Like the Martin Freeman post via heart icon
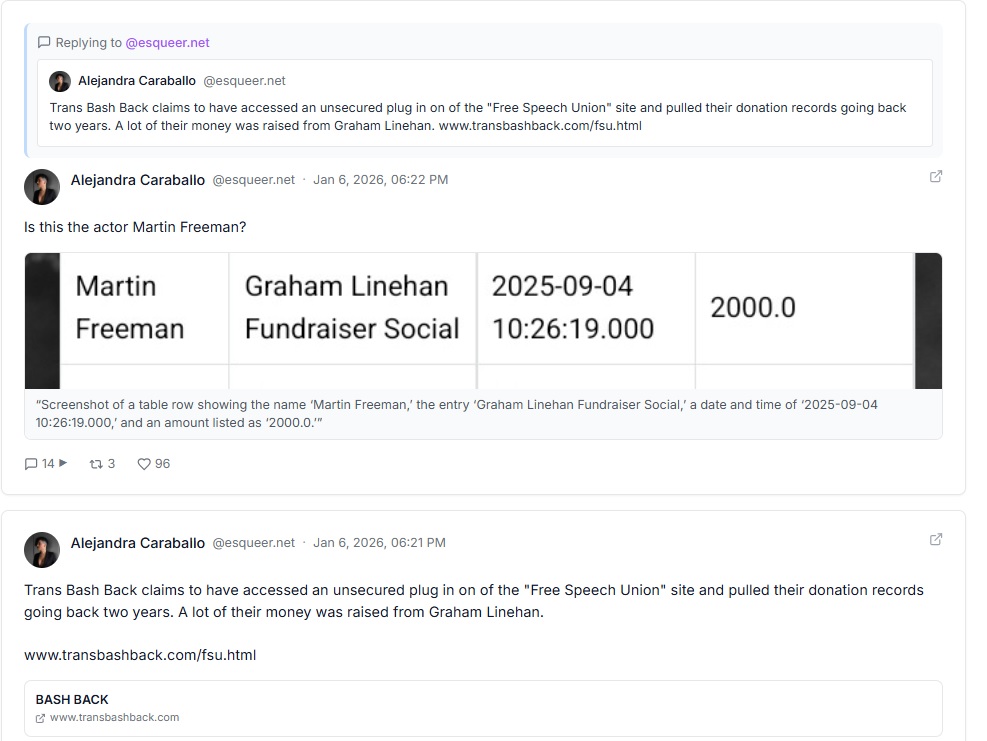The image size is (987, 741). coord(144,464)
